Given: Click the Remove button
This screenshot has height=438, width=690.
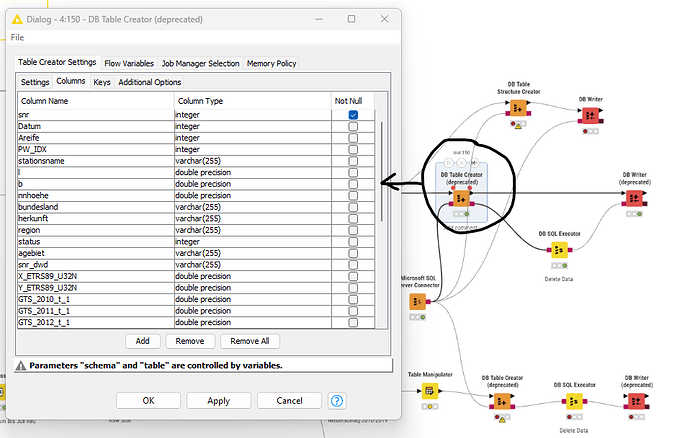Looking at the screenshot, I should point(190,341).
